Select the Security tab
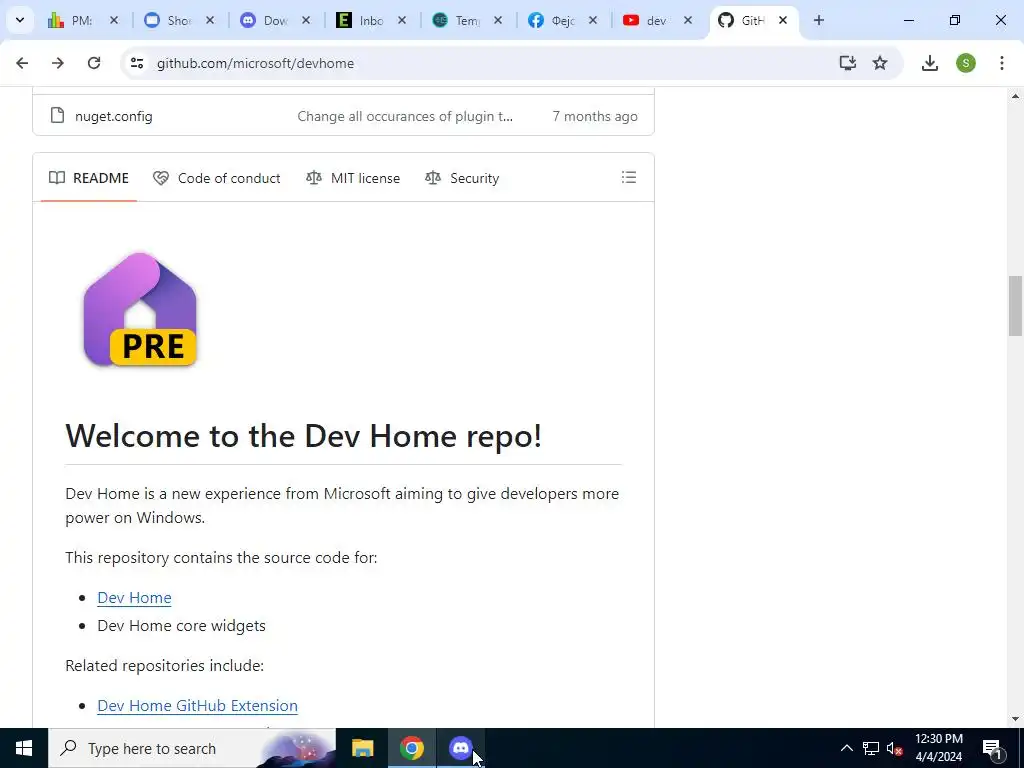This screenshot has width=1024, height=768. pyautogui.click(x=462, y=178)
